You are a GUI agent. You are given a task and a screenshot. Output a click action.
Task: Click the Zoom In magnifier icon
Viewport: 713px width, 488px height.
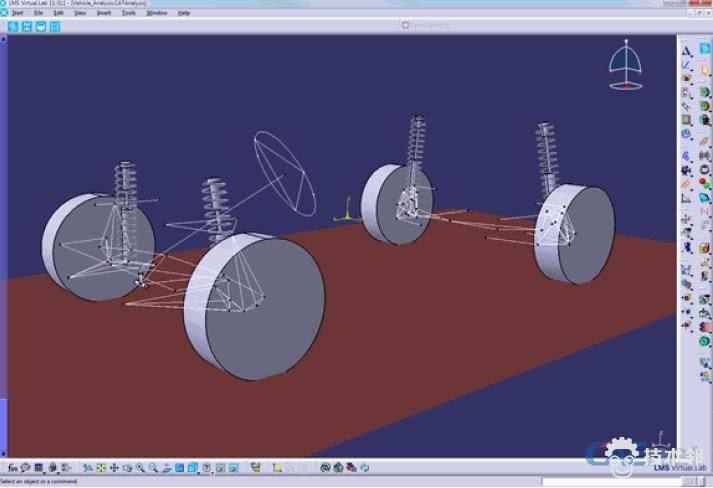pos(140,468)
